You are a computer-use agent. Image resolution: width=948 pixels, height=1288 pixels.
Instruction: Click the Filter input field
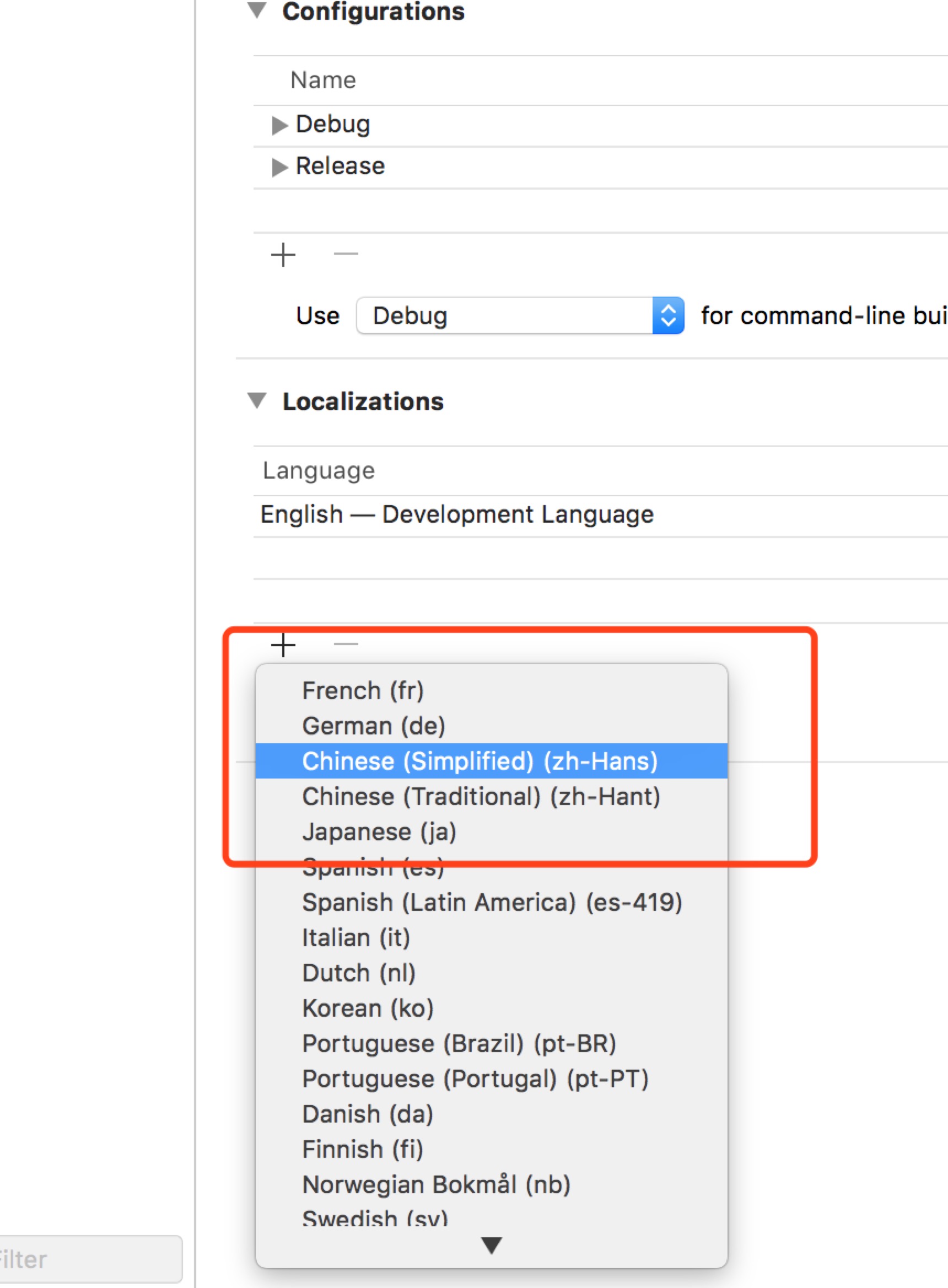[86, 1259]
